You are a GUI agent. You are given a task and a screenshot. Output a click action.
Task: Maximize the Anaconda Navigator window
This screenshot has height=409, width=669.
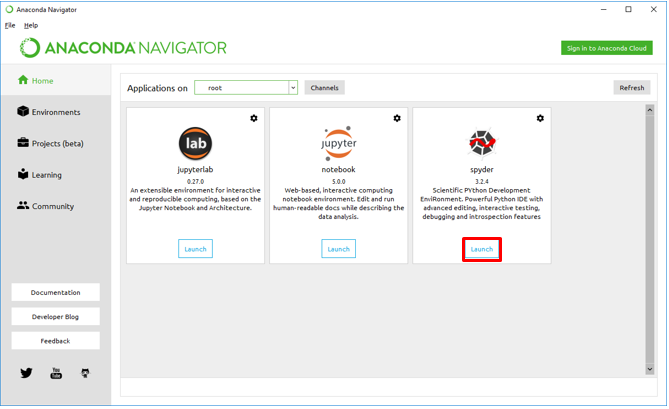tap(628, 9)
